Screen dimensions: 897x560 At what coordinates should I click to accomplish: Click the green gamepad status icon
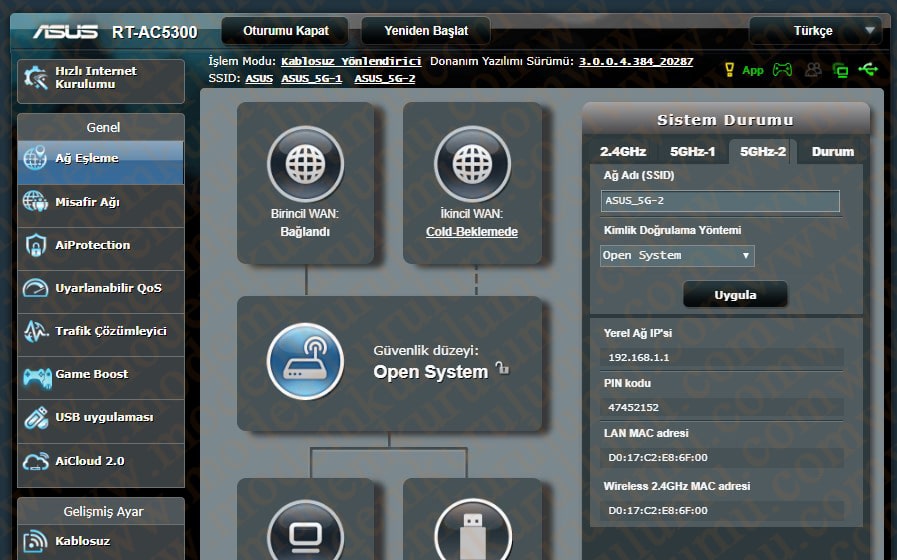pos(782,70)
